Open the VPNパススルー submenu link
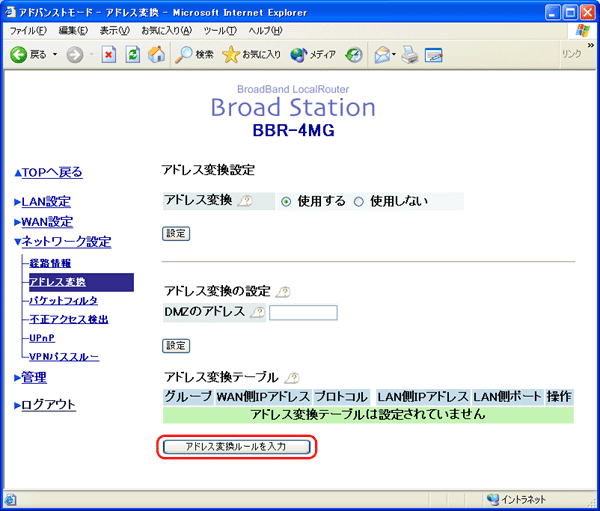This screenshot has width=600, height=511. [64, 357]
